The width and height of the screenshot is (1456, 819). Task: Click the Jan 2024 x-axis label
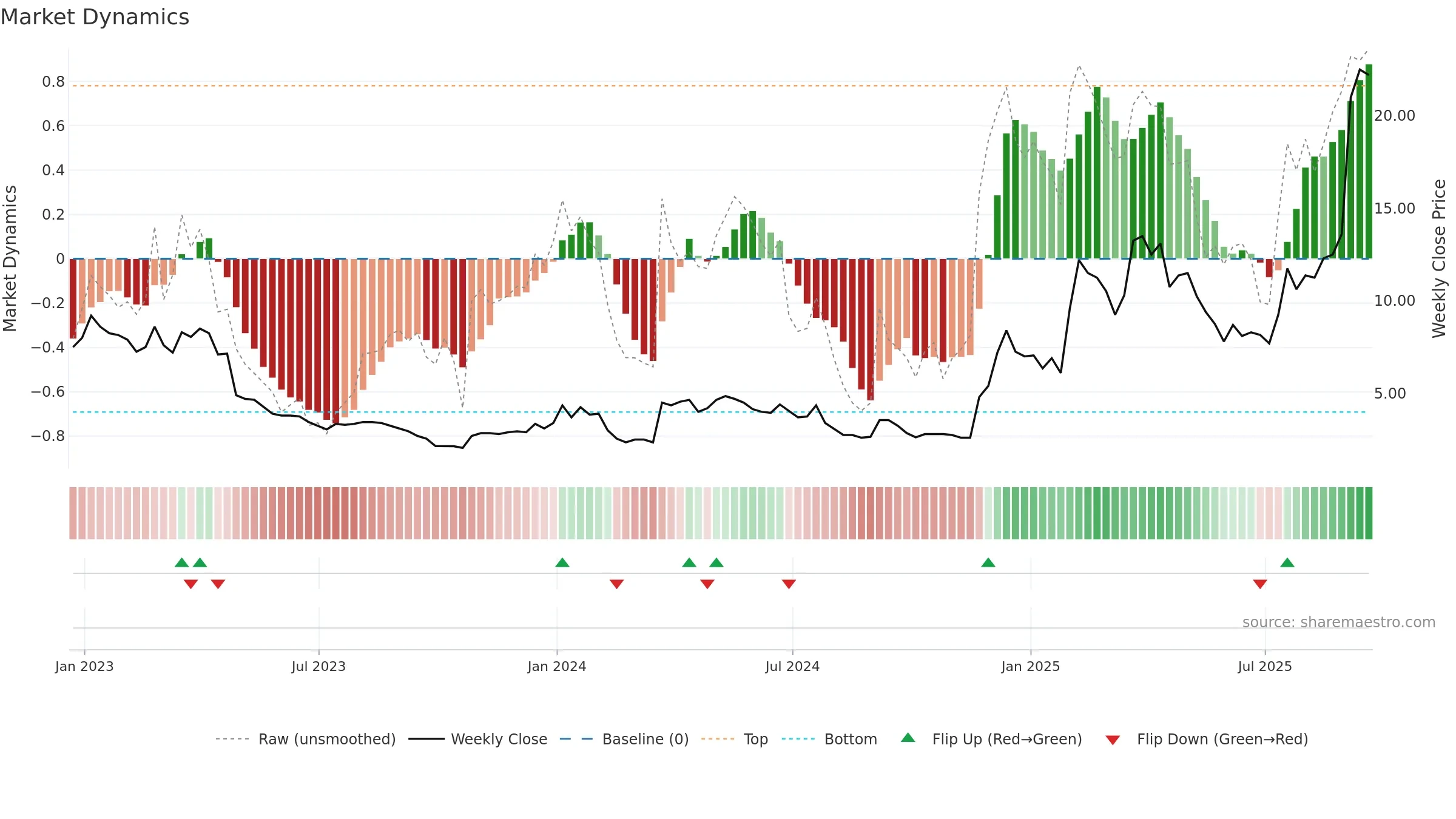click(x=557, y=666)
